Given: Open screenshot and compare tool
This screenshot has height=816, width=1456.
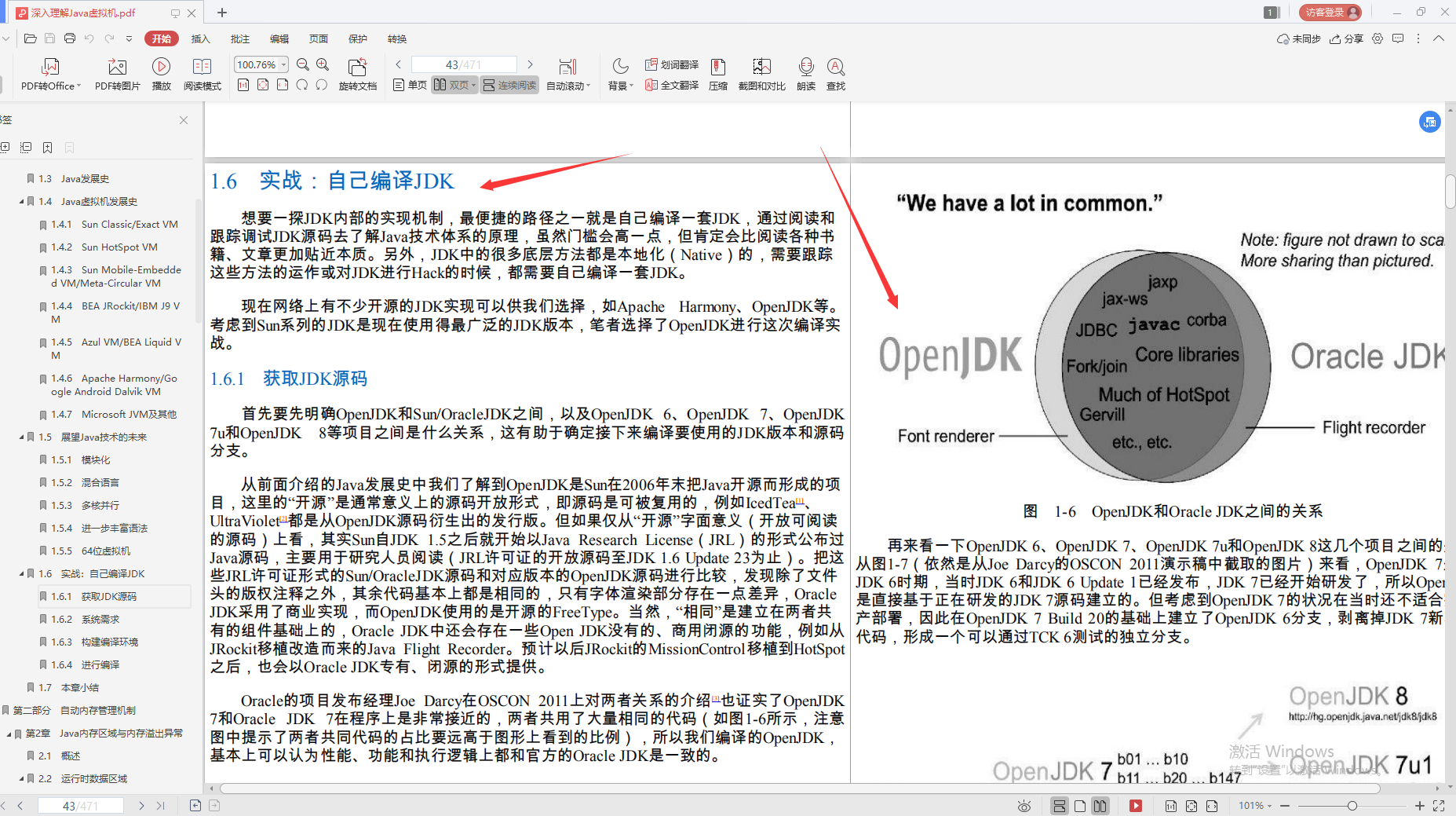Looking at the screenshot, I should [761, 74].
